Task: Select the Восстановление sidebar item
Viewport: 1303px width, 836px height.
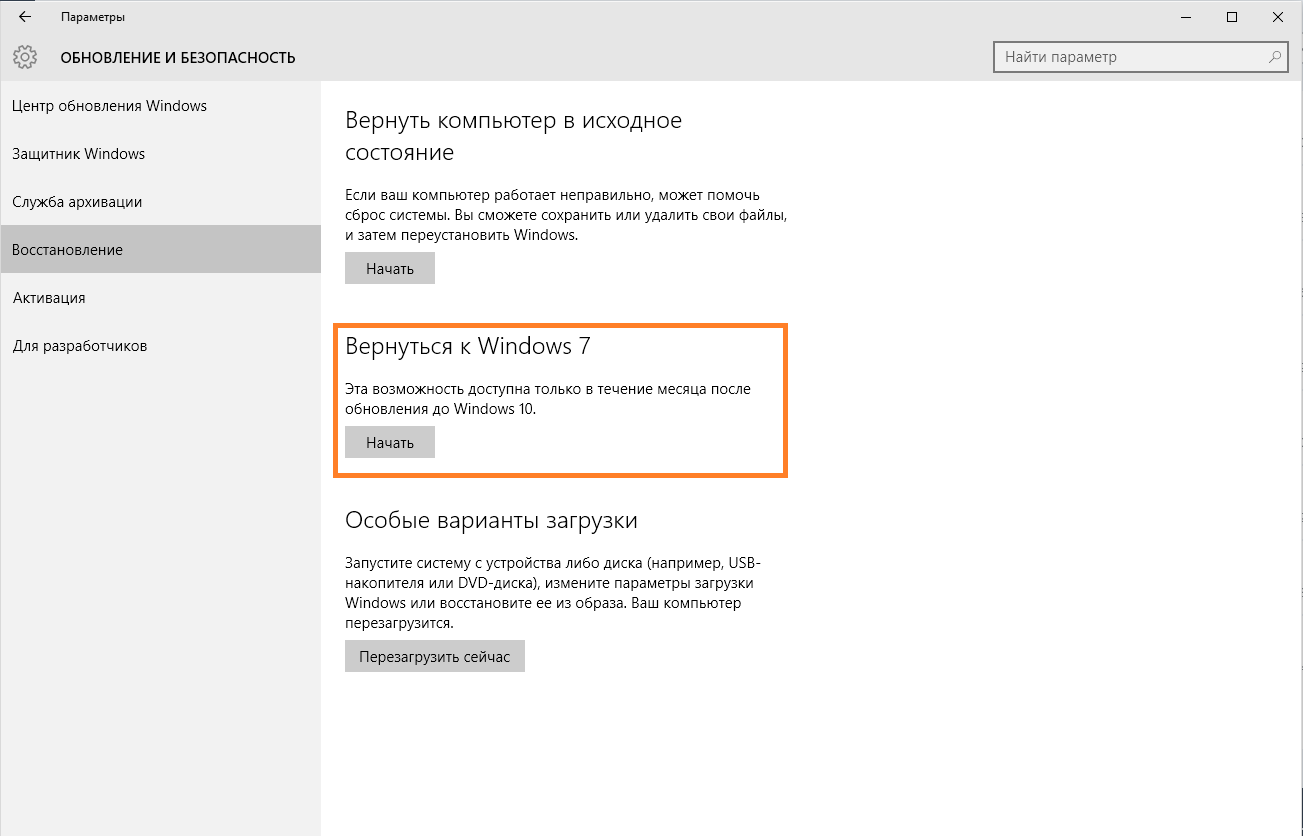Action: (68, 250)
